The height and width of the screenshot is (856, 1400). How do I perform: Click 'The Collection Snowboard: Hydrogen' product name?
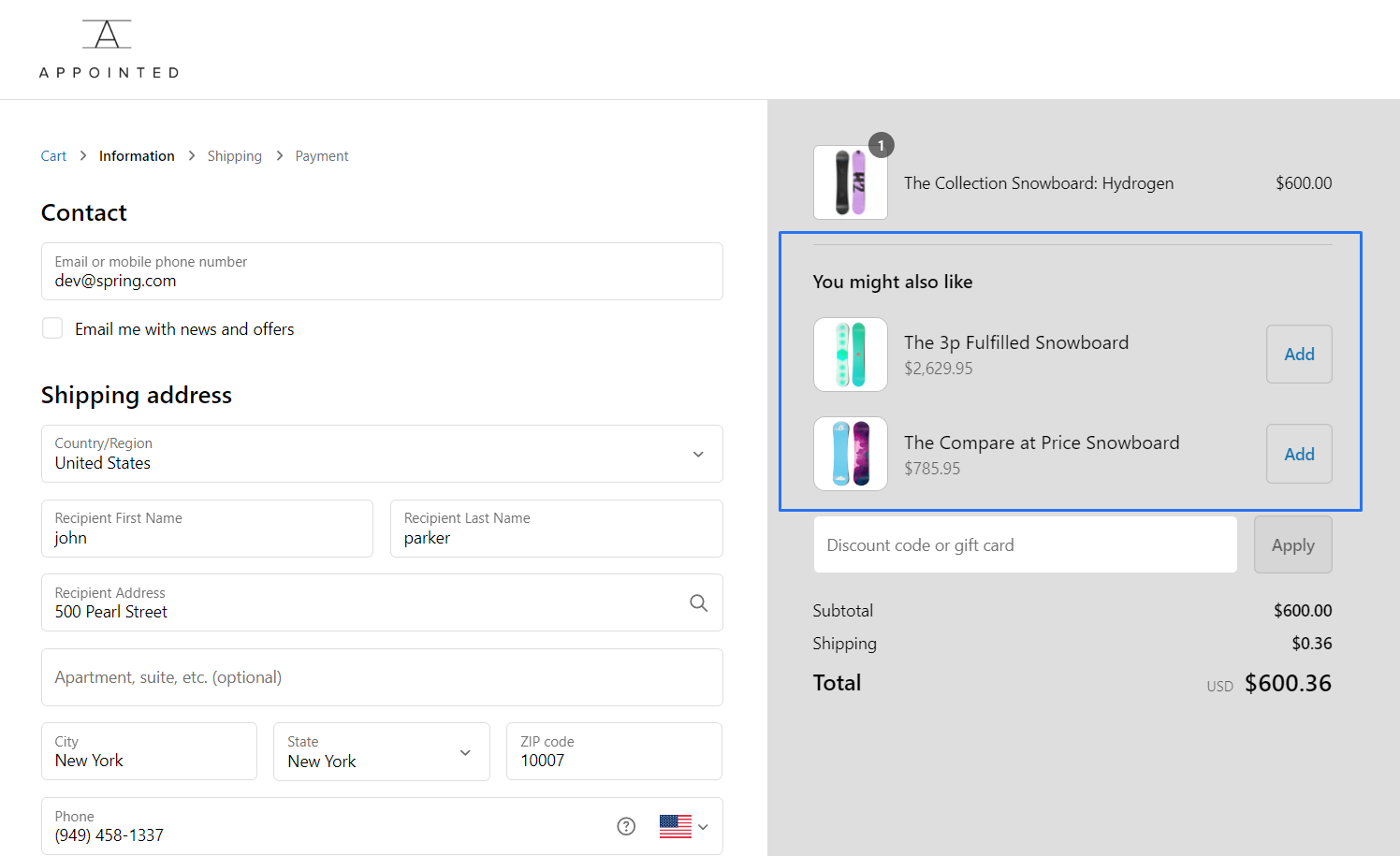click(x=1039, y=183)
